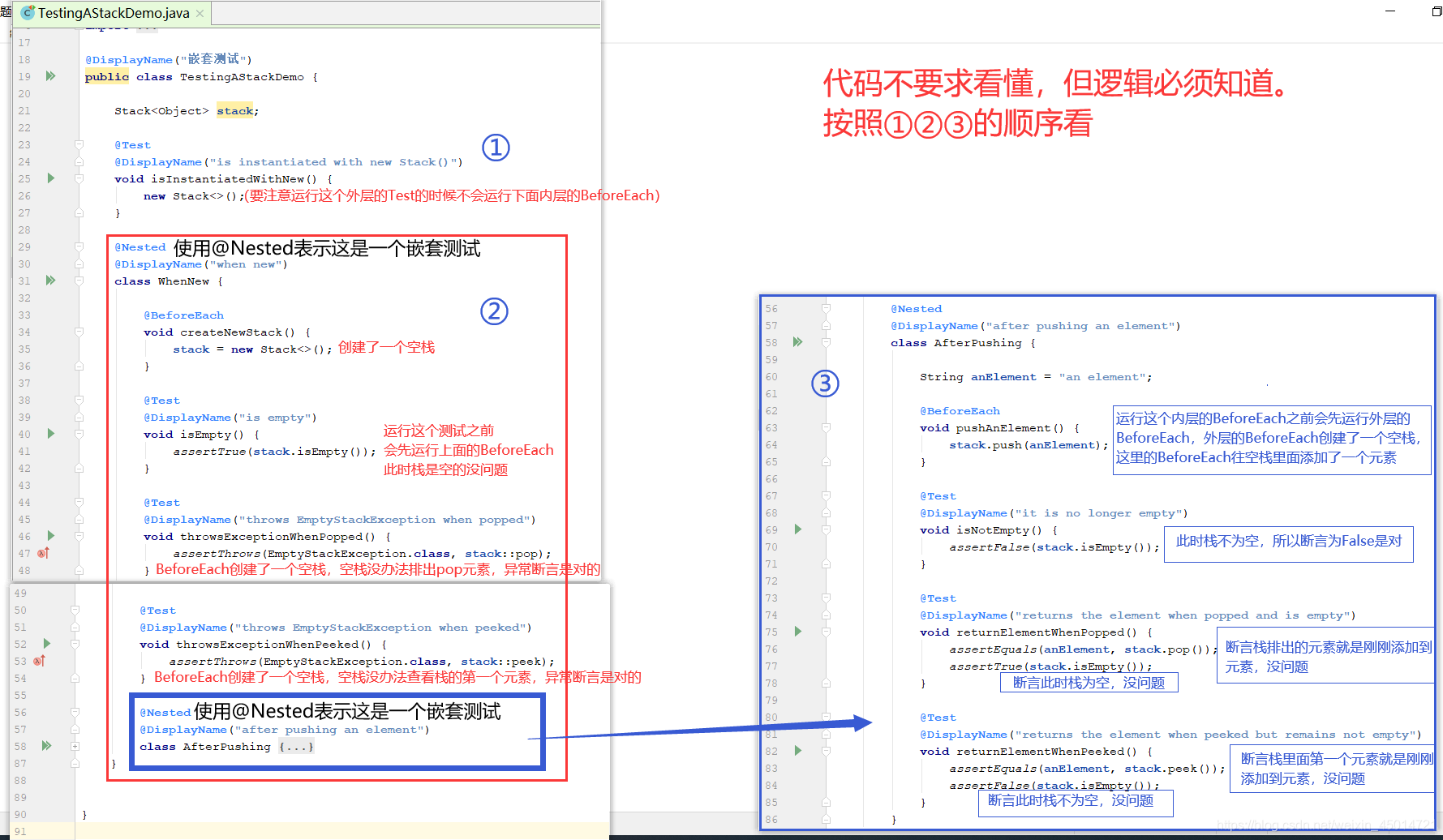
Task: Run the TestingAStackDemo class from the line 19 gutter
Action: (50, 76)
